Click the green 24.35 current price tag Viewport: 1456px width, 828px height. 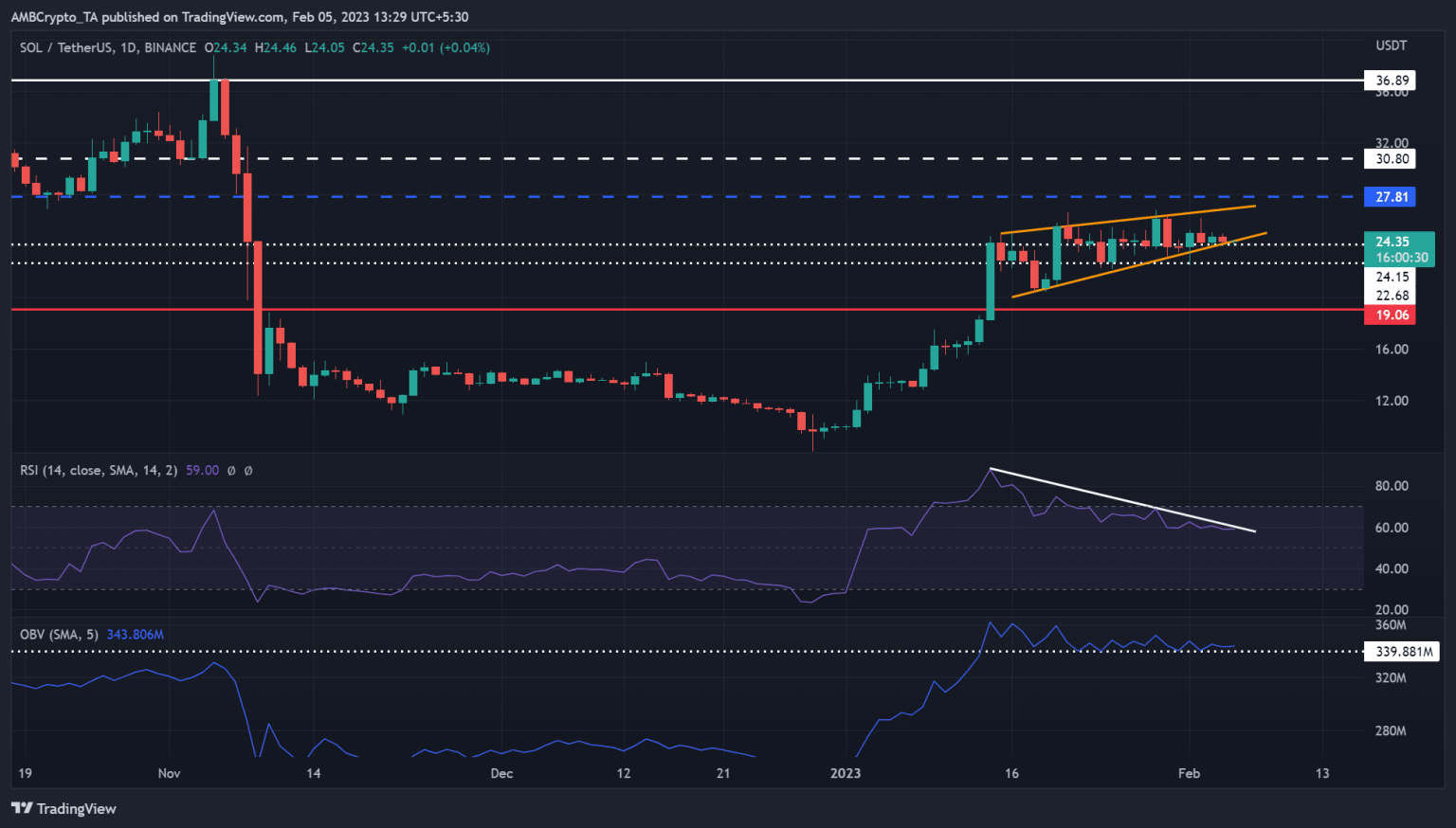(1398, 248)
